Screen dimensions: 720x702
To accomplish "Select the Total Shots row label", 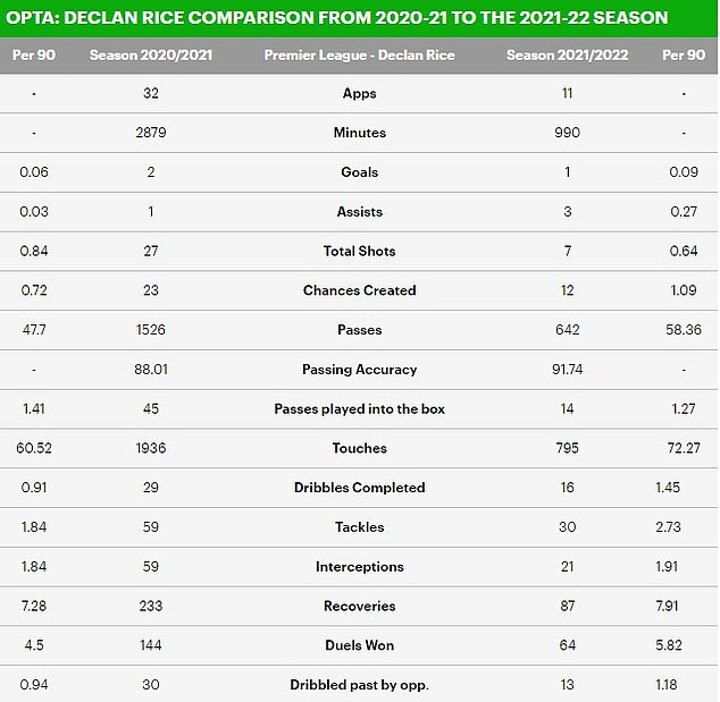I will click(x=359, y=251).
